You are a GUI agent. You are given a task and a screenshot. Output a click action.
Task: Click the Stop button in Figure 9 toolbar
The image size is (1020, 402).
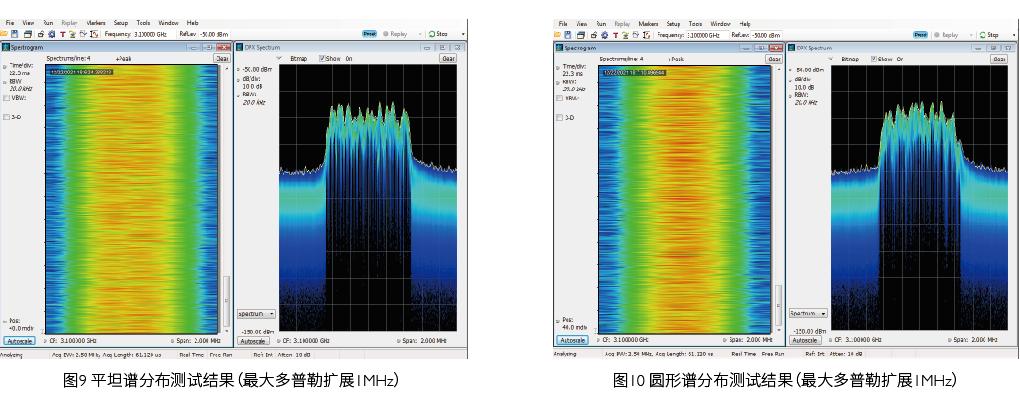(438, 34)
